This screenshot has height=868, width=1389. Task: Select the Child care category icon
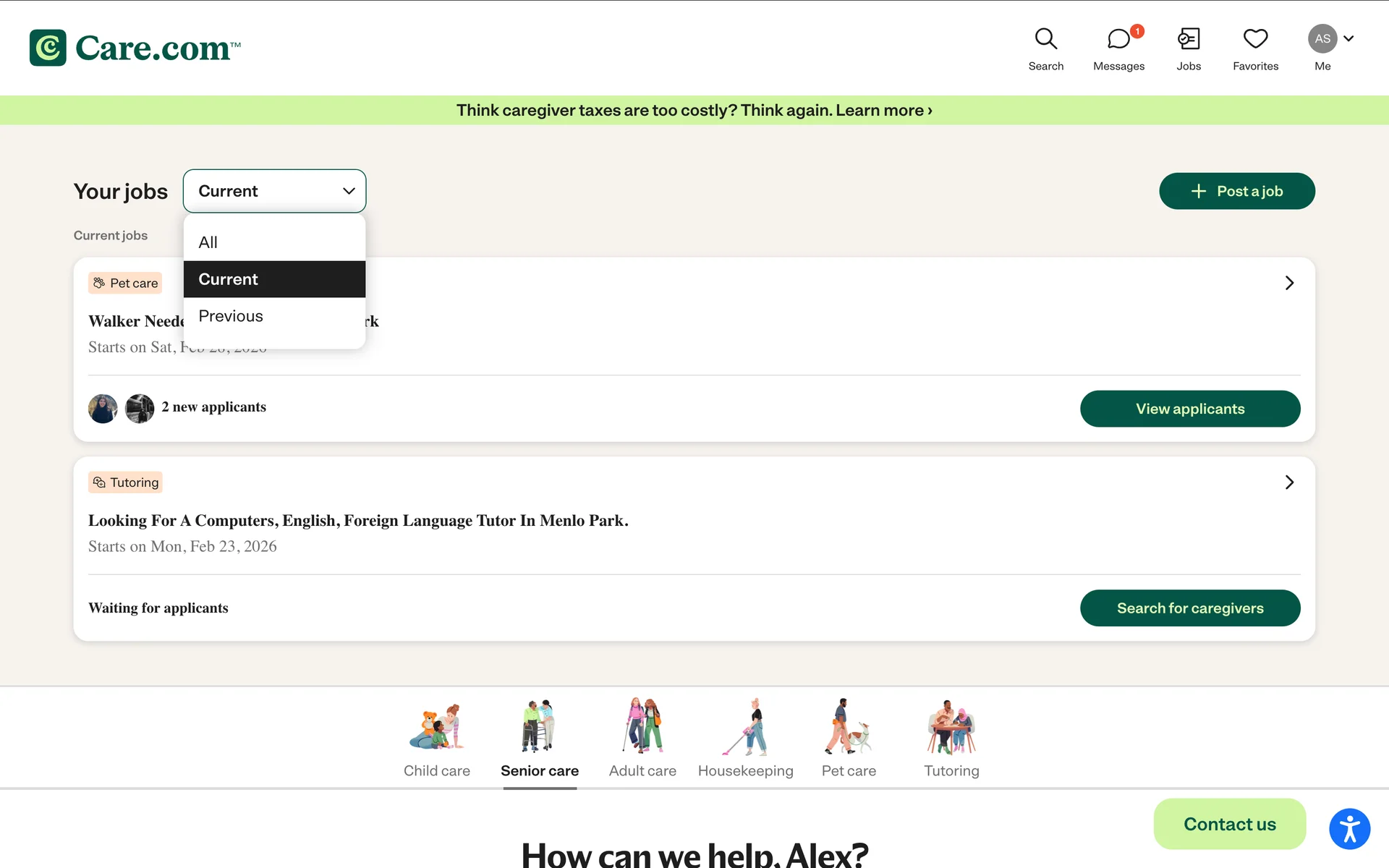[x=436, y=728]
